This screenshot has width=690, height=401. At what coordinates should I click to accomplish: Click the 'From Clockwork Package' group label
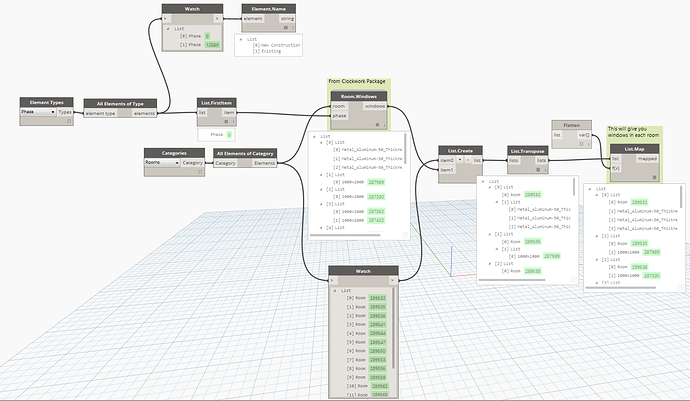(357, 81)
